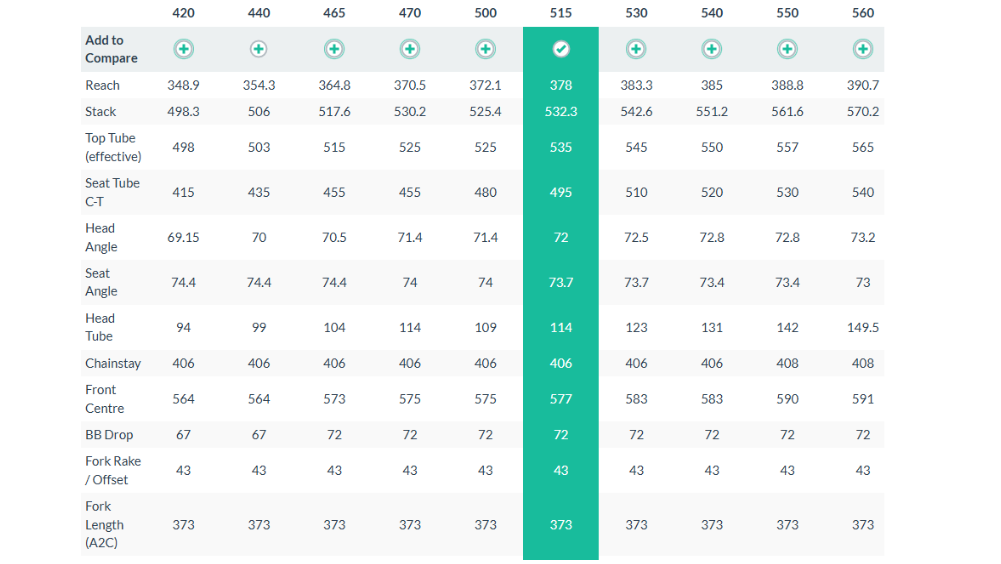The width and height of the screenshot is (1001, 564).
Task: Click the Head Tube value 149.5
Action: point(863,327)
